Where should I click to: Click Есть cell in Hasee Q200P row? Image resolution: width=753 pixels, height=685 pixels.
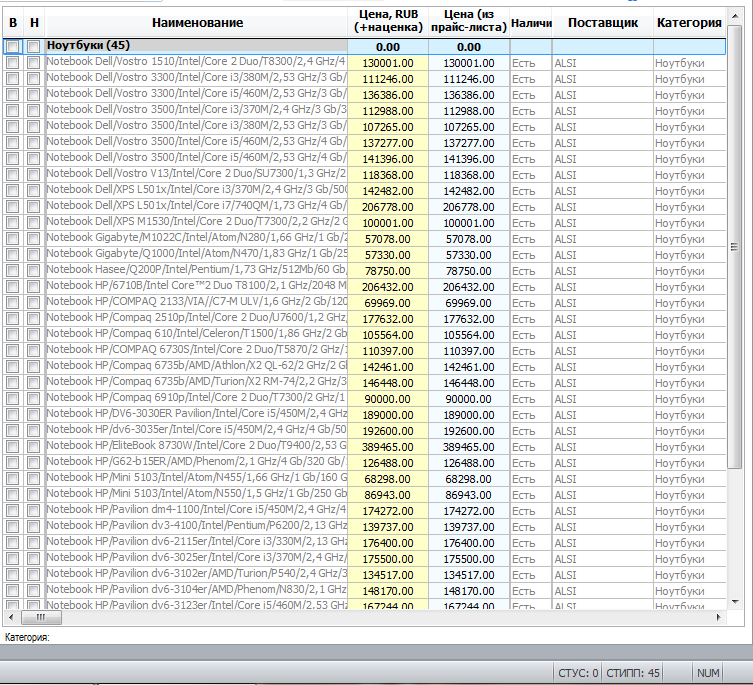(x=531, y=271)
